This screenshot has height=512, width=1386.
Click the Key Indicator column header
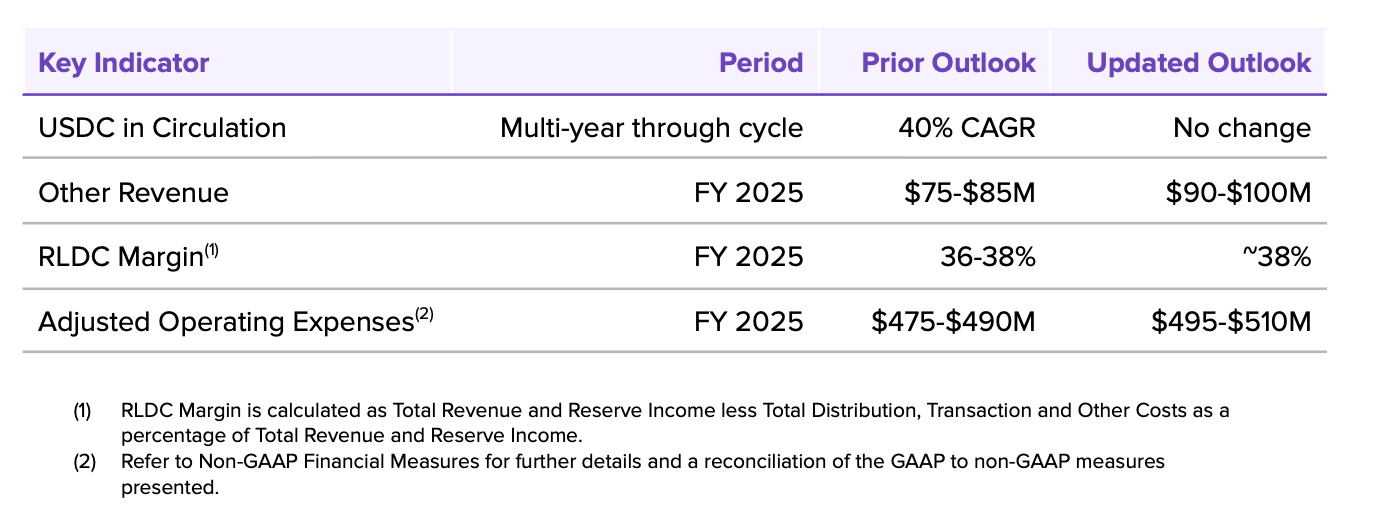click(123, 63)
